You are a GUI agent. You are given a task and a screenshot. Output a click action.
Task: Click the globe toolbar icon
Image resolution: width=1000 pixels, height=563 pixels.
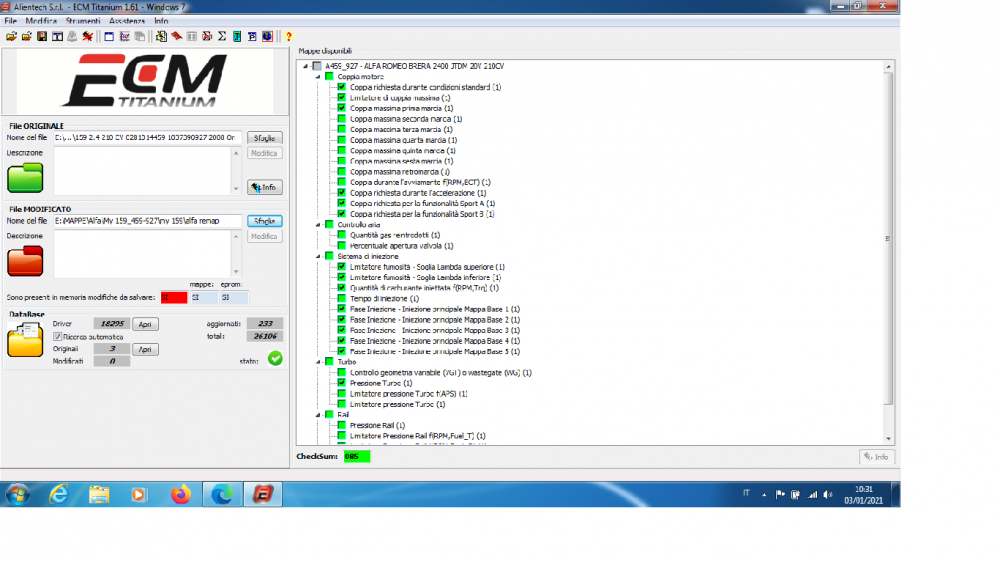pos(268,36)
